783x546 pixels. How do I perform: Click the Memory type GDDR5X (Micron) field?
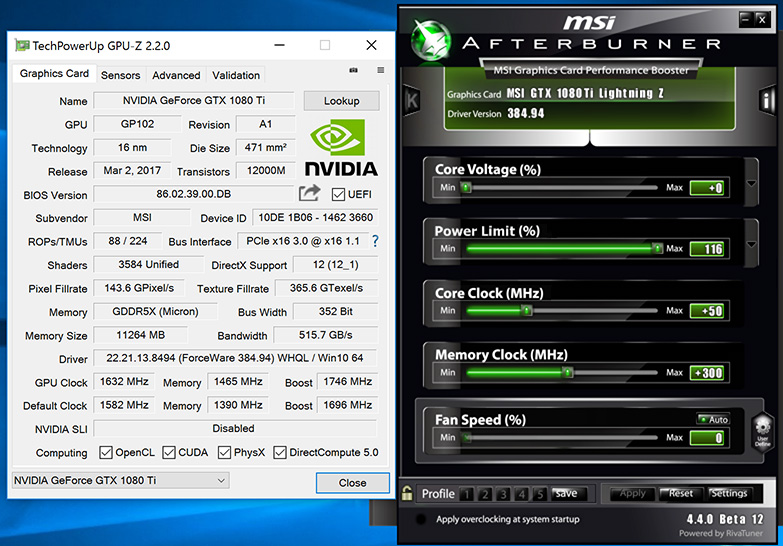[155, 311]
